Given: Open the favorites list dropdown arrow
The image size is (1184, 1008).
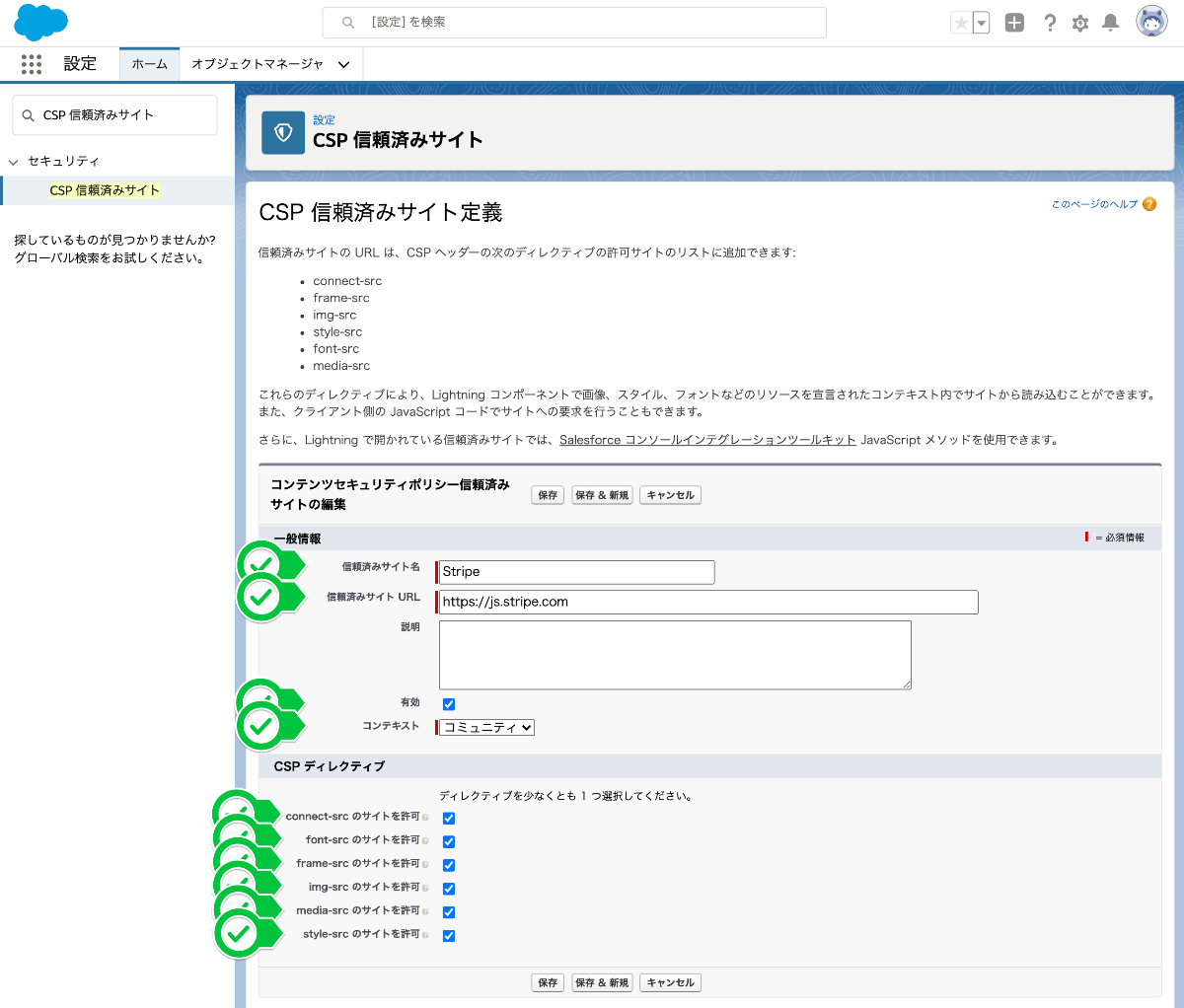Looking at the screenshot, I should coord(981,23).
